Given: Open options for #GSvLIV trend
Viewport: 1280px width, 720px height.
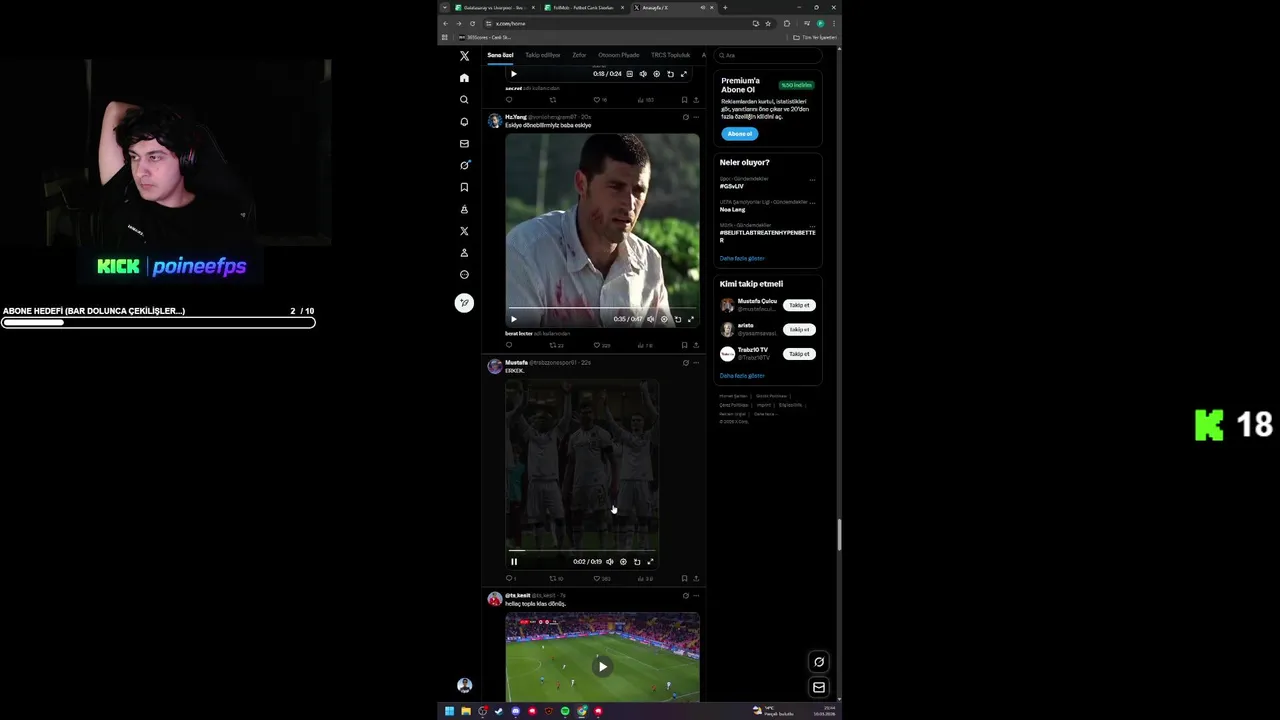Looking at the screenshot, I should tap(812, 179).
